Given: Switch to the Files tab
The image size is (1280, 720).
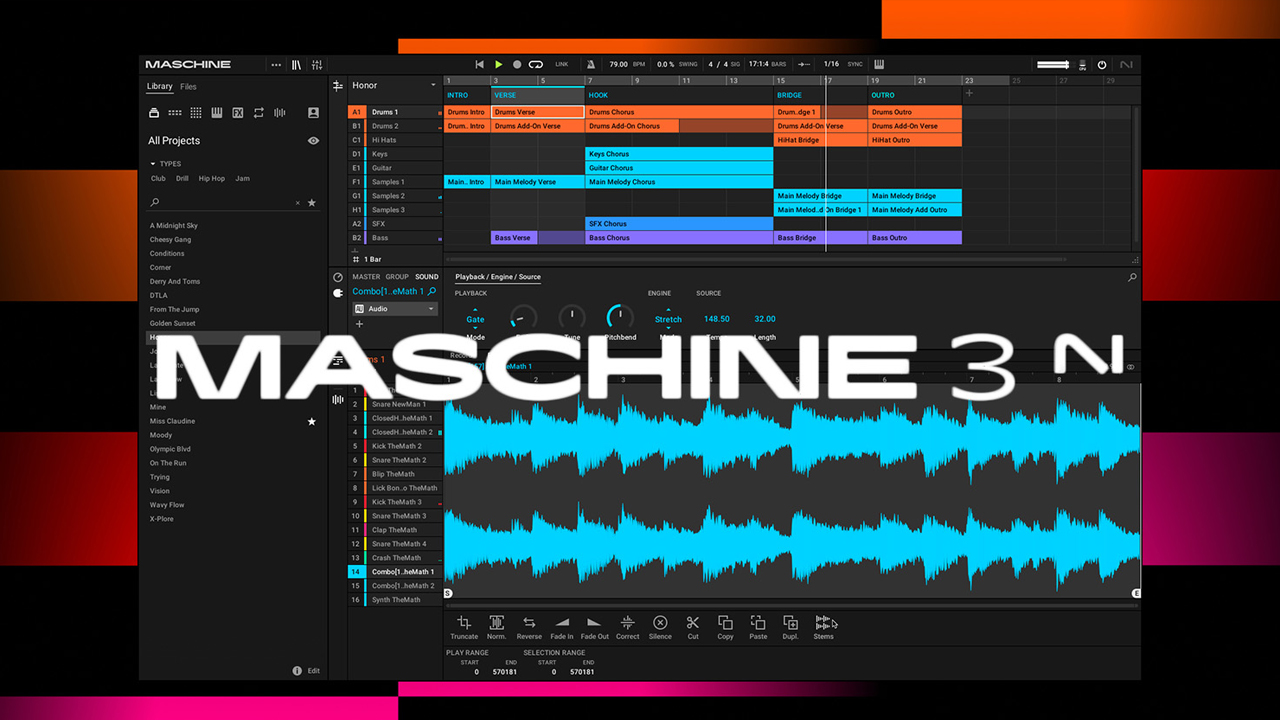Looking at the screenshot, I should point(188,87).
